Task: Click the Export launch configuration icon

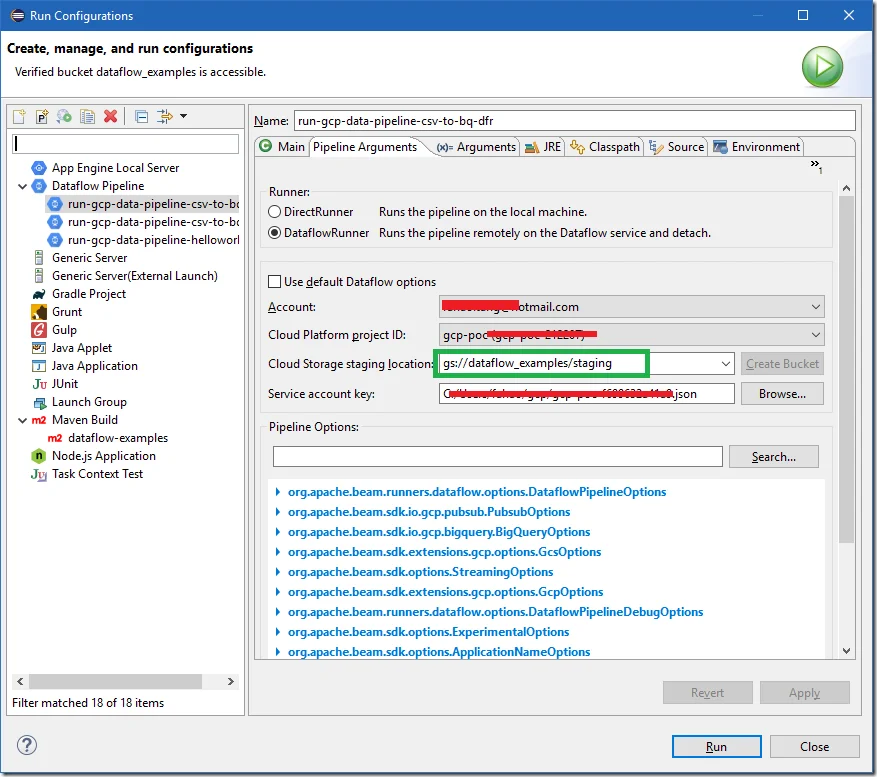Action: pos(65,117)
